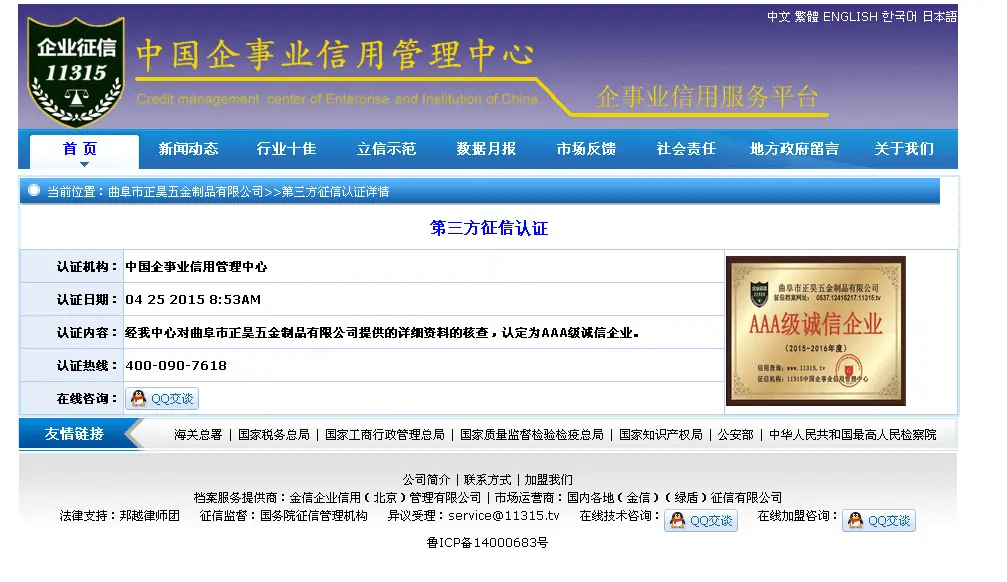Open QQ交谈 chat next to 在线咨询
The height and width of the screenshot is (582, 1007).
[x=162, y=399]
